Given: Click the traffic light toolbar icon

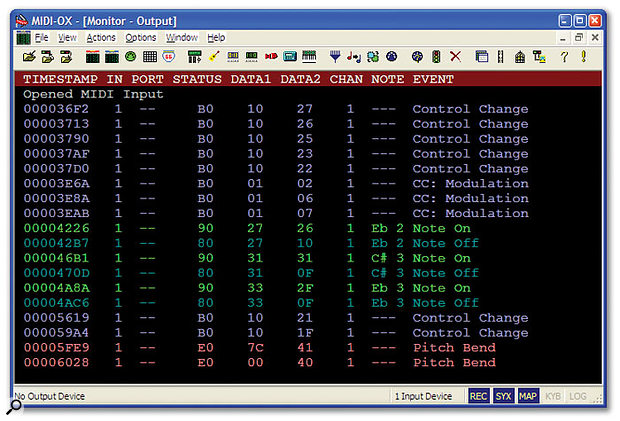Looking at the screenshot, I should pyautogui.click(x=435, y=56).
